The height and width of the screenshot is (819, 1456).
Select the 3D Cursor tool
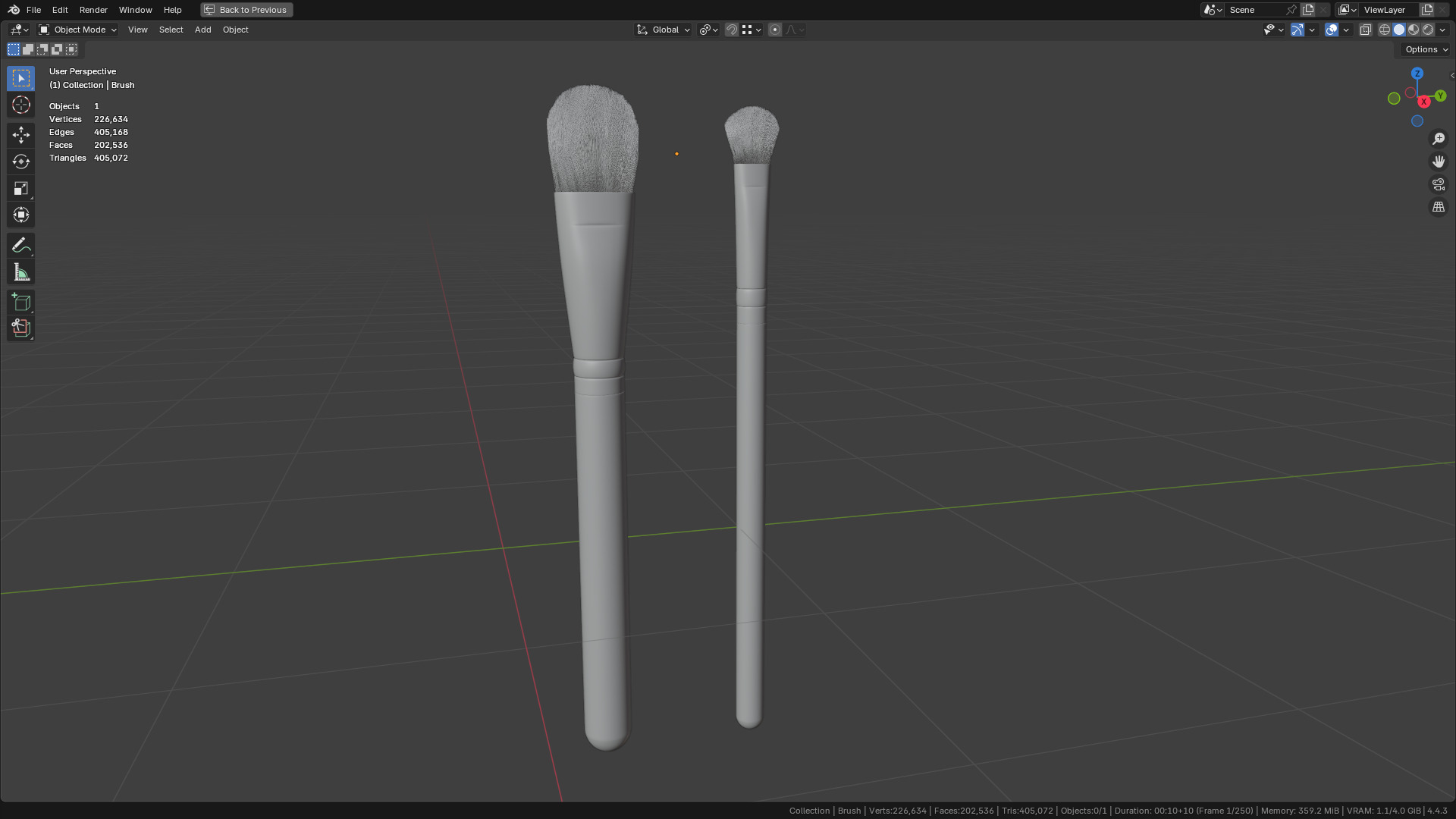[20, 105]
